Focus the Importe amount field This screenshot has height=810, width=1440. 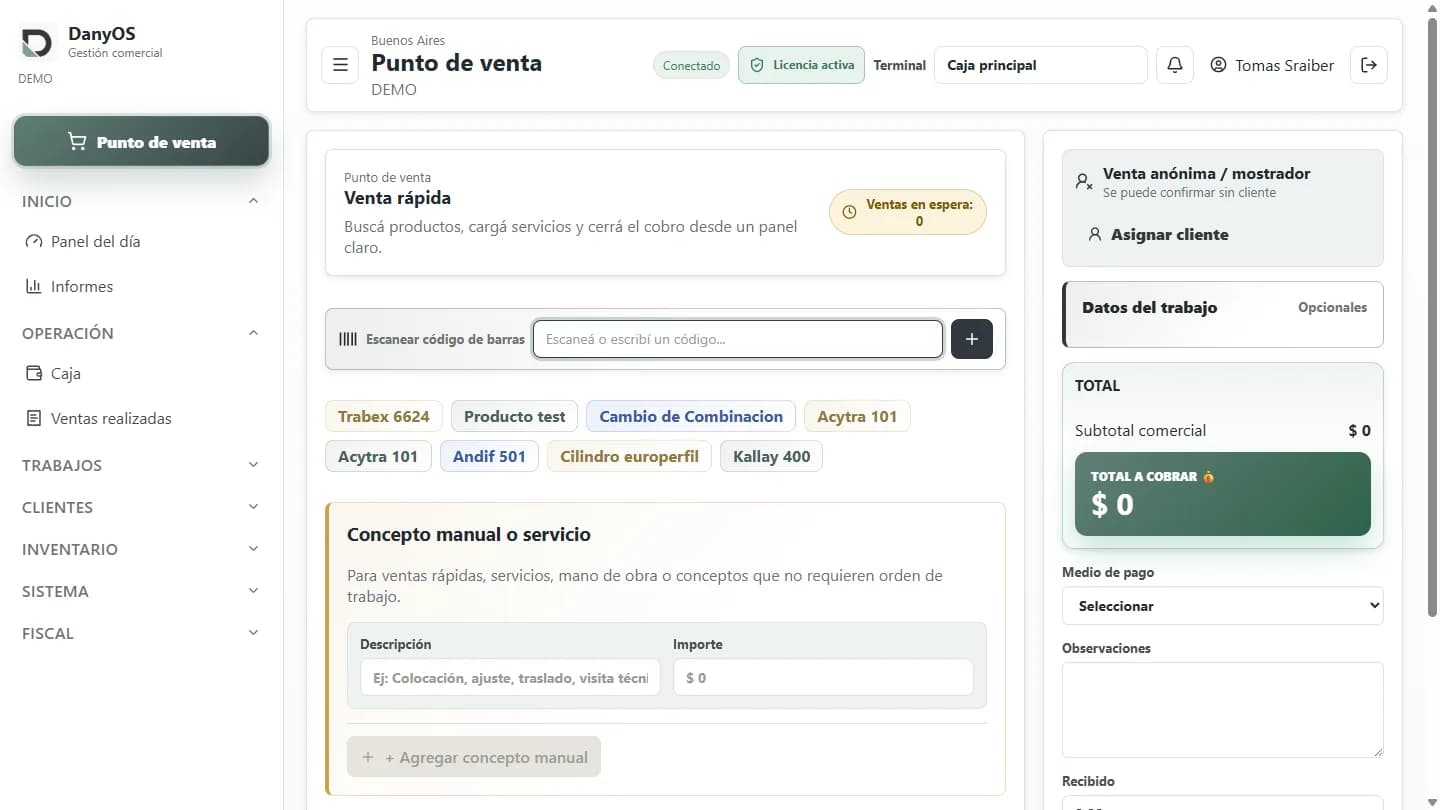pyautogui.click(x=823, y=677)
